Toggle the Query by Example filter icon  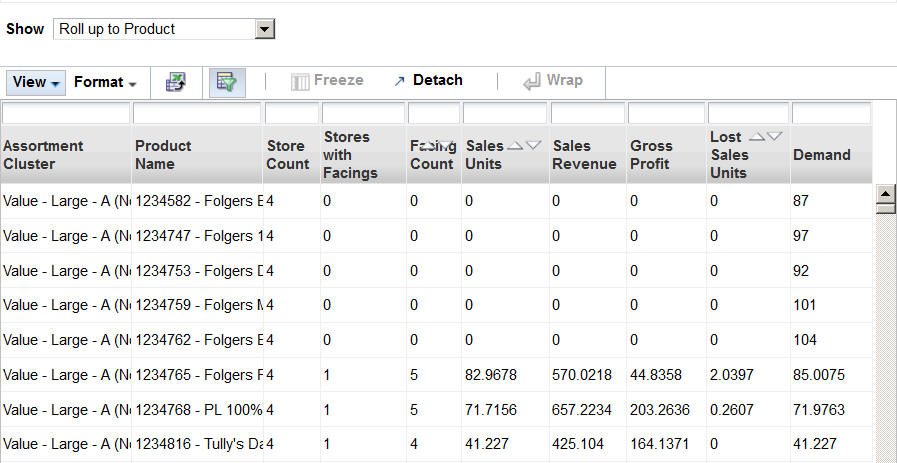pyautogui.click(x=227, y=82)
